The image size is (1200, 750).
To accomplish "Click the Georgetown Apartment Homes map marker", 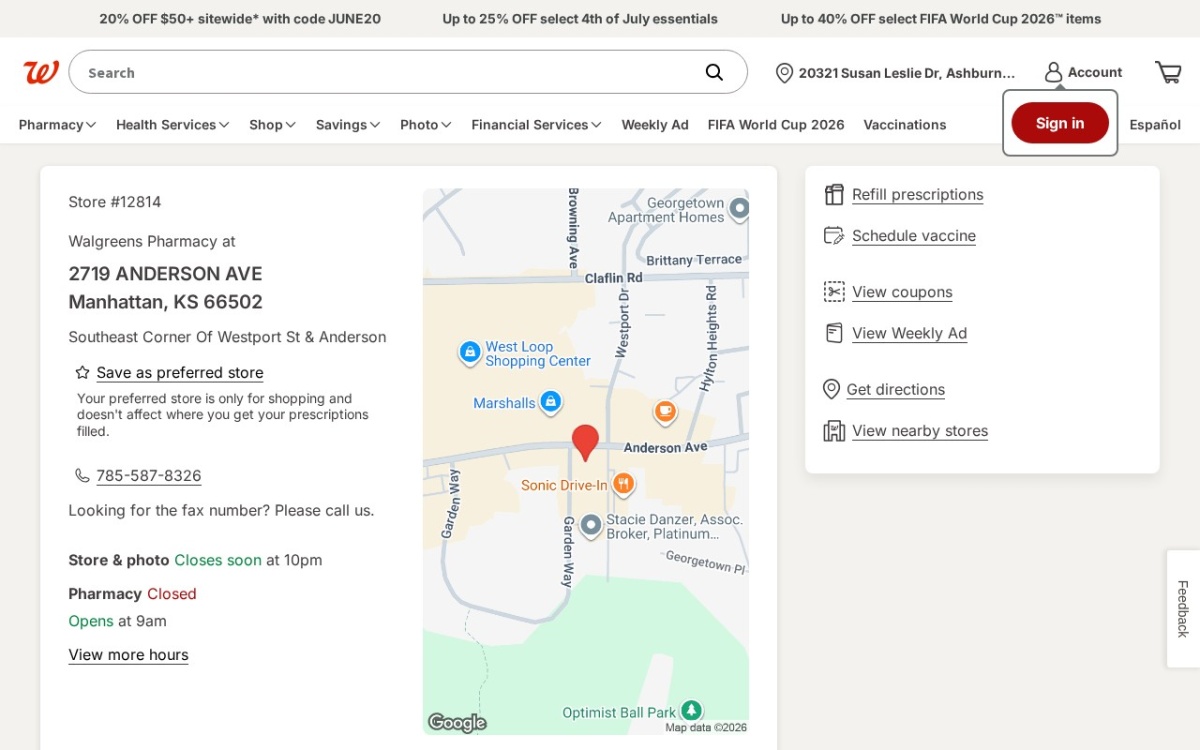I will [x=739, y=208].
